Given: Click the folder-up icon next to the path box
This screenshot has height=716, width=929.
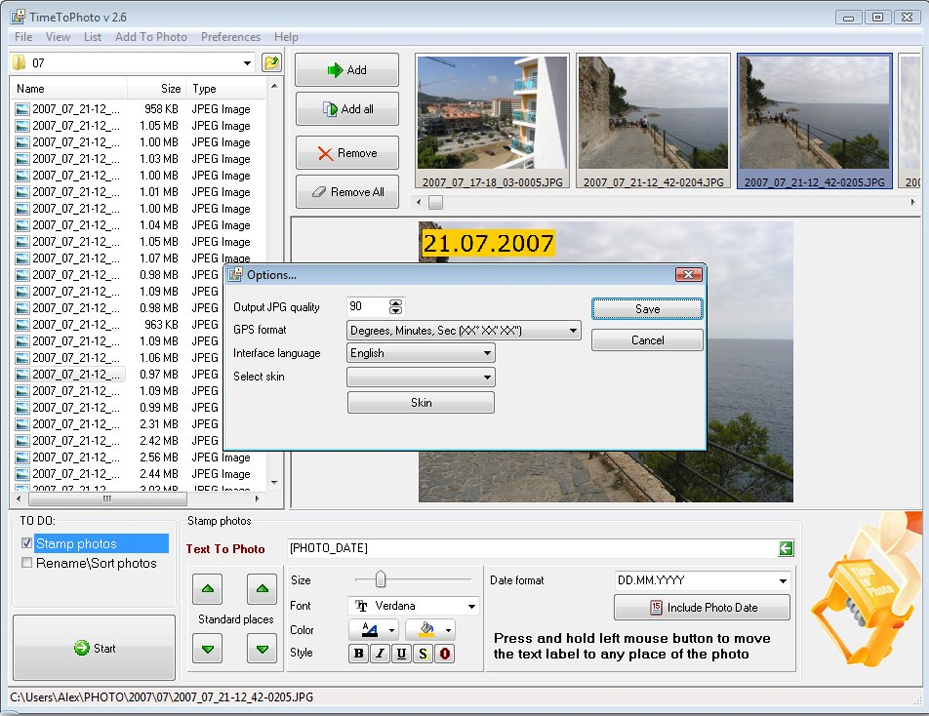Looking at the screenshot, I should coord(271,63).
